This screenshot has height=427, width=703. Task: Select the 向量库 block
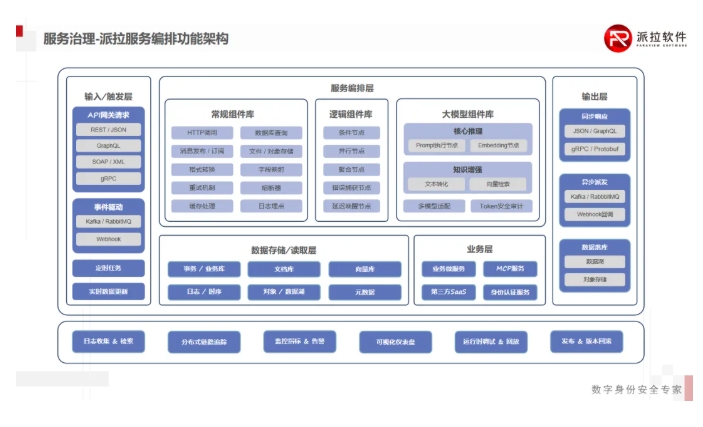[365, 269]
